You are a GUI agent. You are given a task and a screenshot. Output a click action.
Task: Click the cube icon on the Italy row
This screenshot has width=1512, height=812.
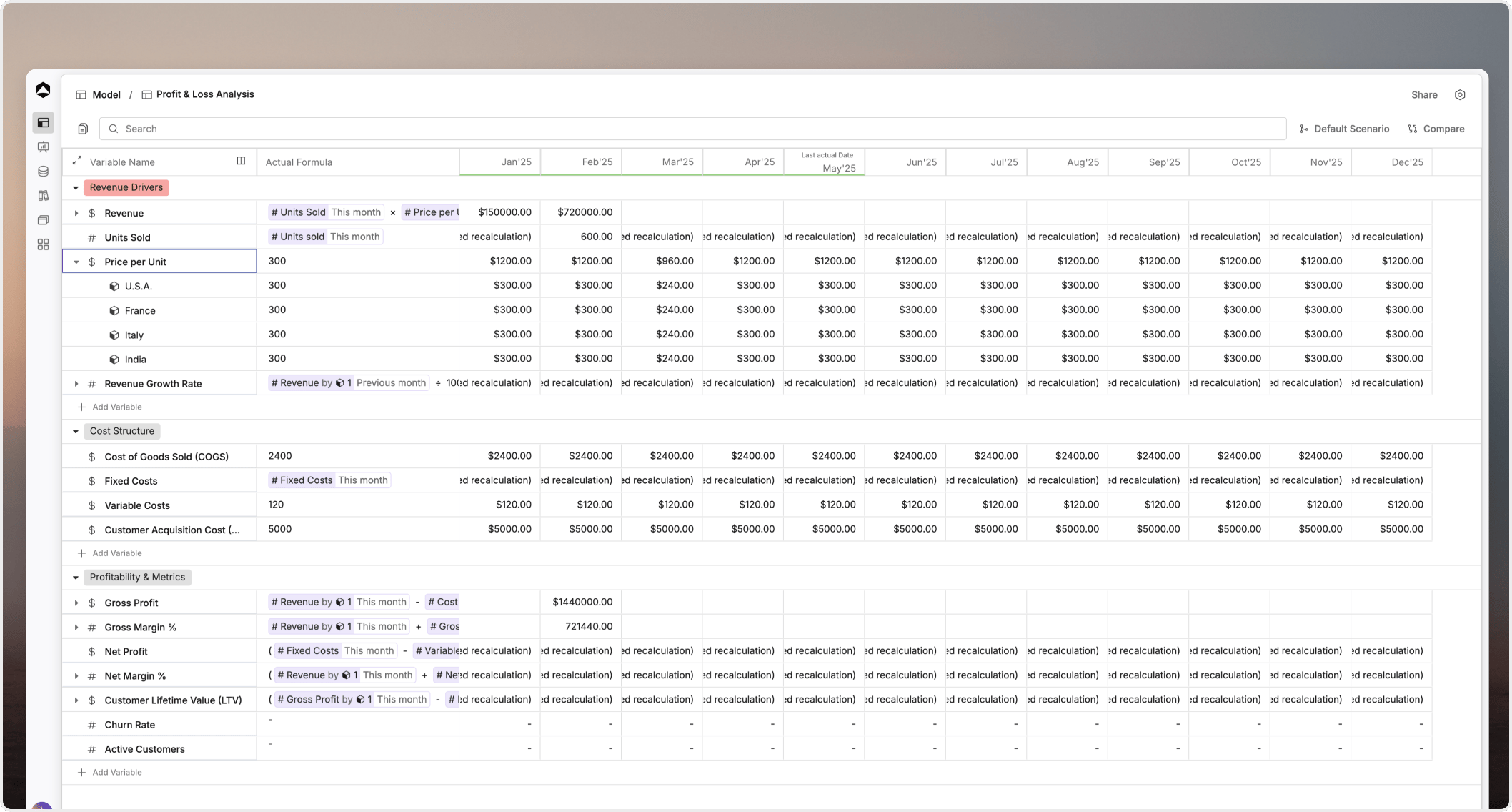point(114,335)
